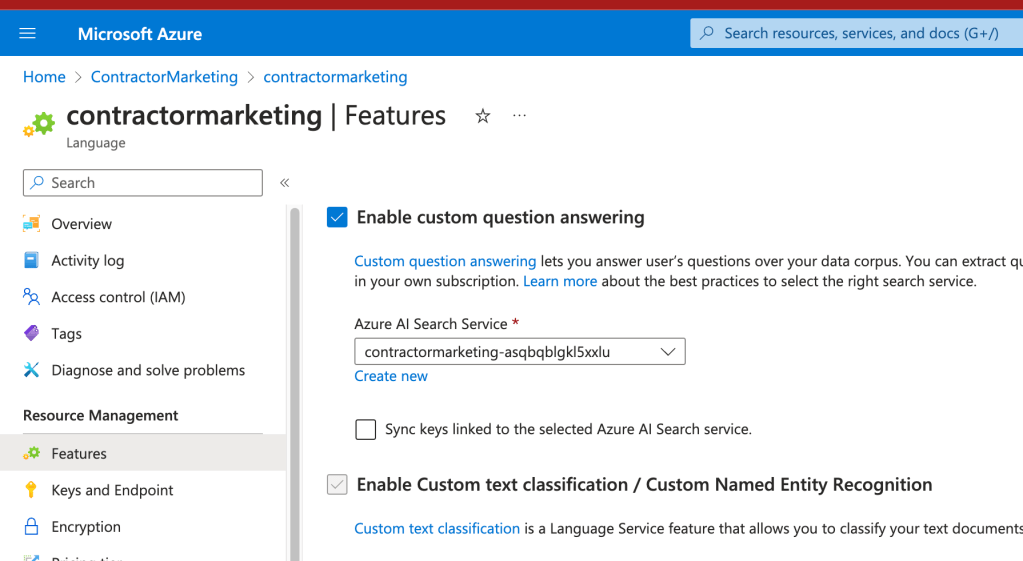The image size is (1023, 561).
Task: Focus the sidebar Search box
Action: (143, 183)
